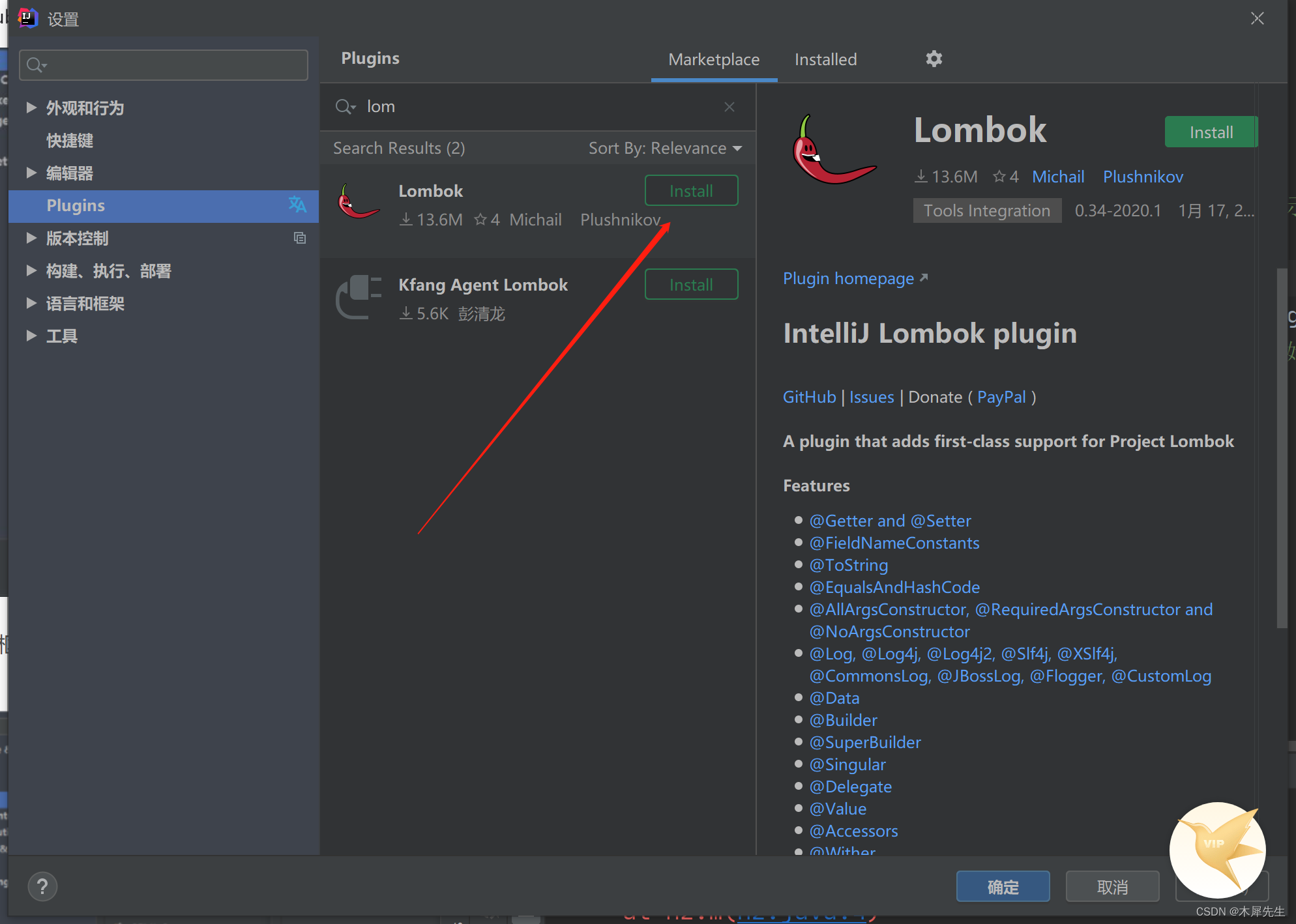Screen dimensions: 1296x924
Task: Click the translate icon on Plugins row
Action: coord(297,205)
